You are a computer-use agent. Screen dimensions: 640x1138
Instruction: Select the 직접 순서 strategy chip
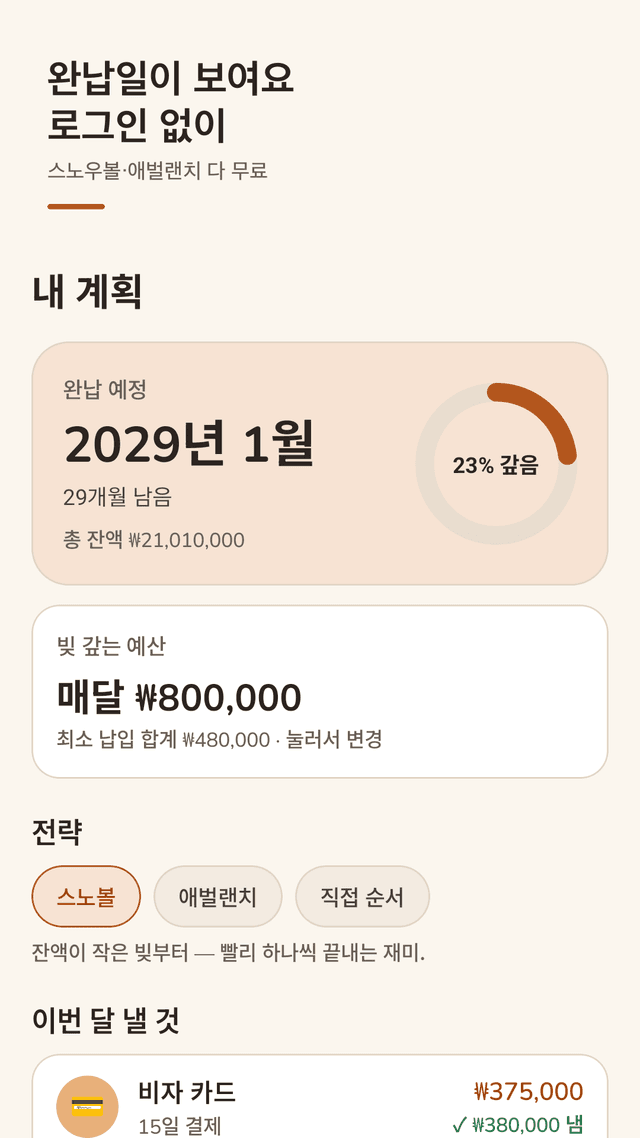[362, 896]
